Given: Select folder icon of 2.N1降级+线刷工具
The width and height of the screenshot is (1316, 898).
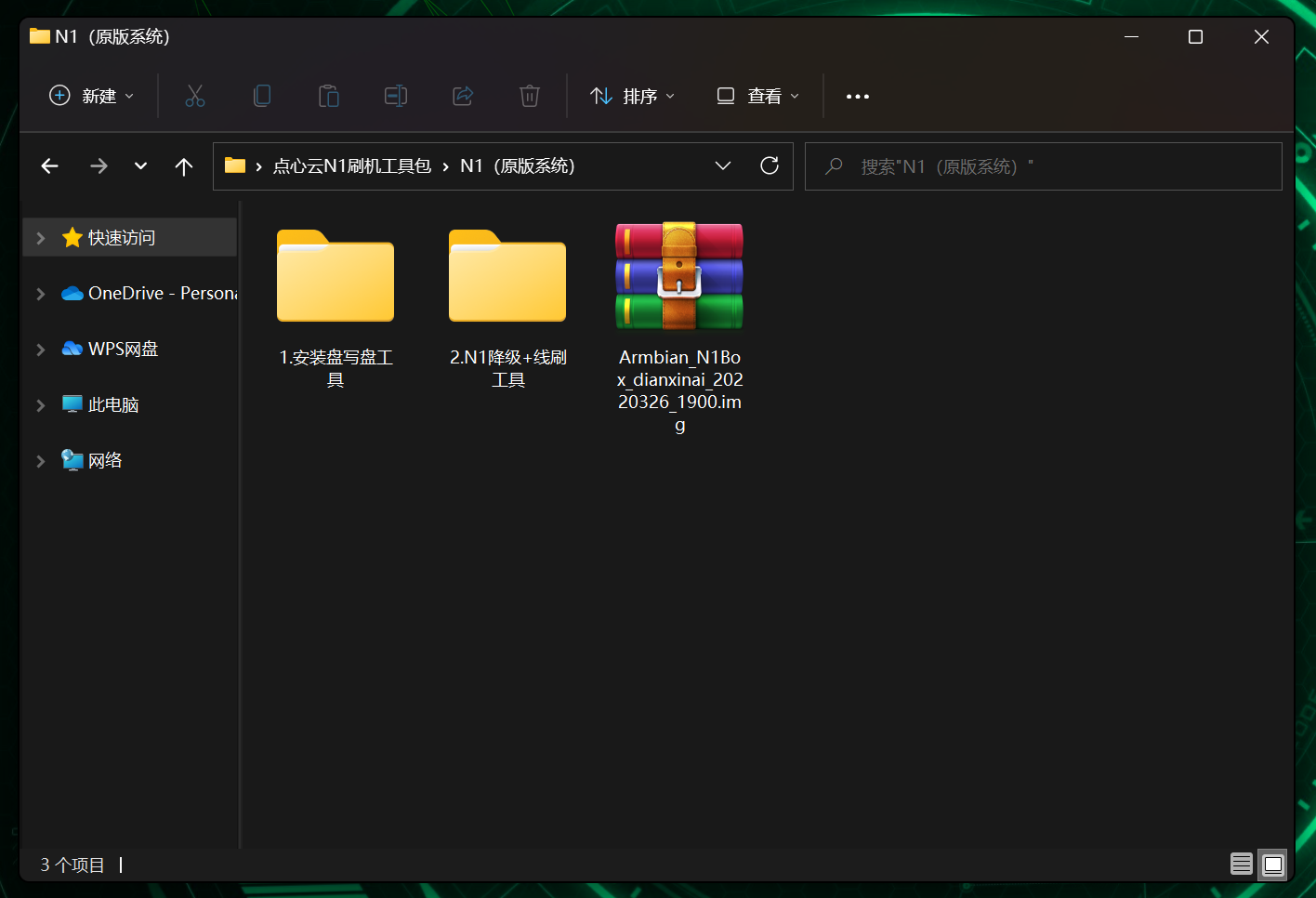Looking at the screenshot, I should (x=507, y=276).
